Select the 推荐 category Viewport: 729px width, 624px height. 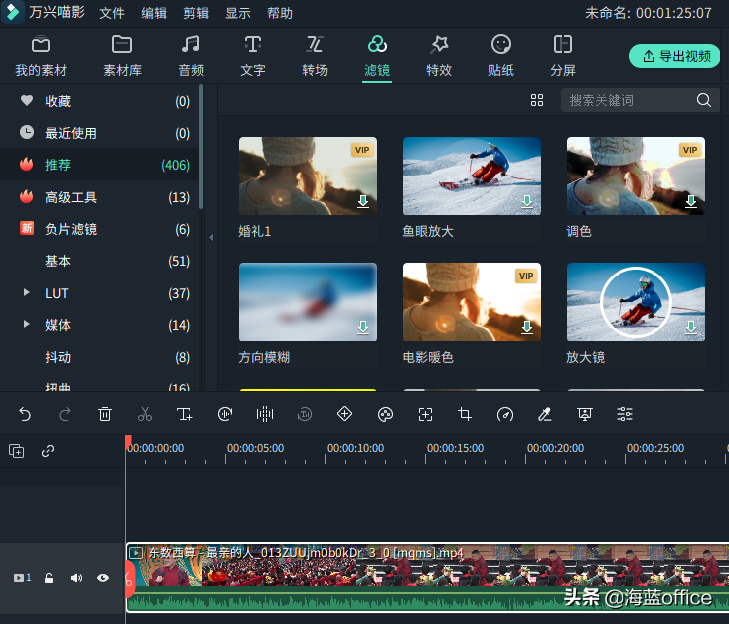[99, 165]
